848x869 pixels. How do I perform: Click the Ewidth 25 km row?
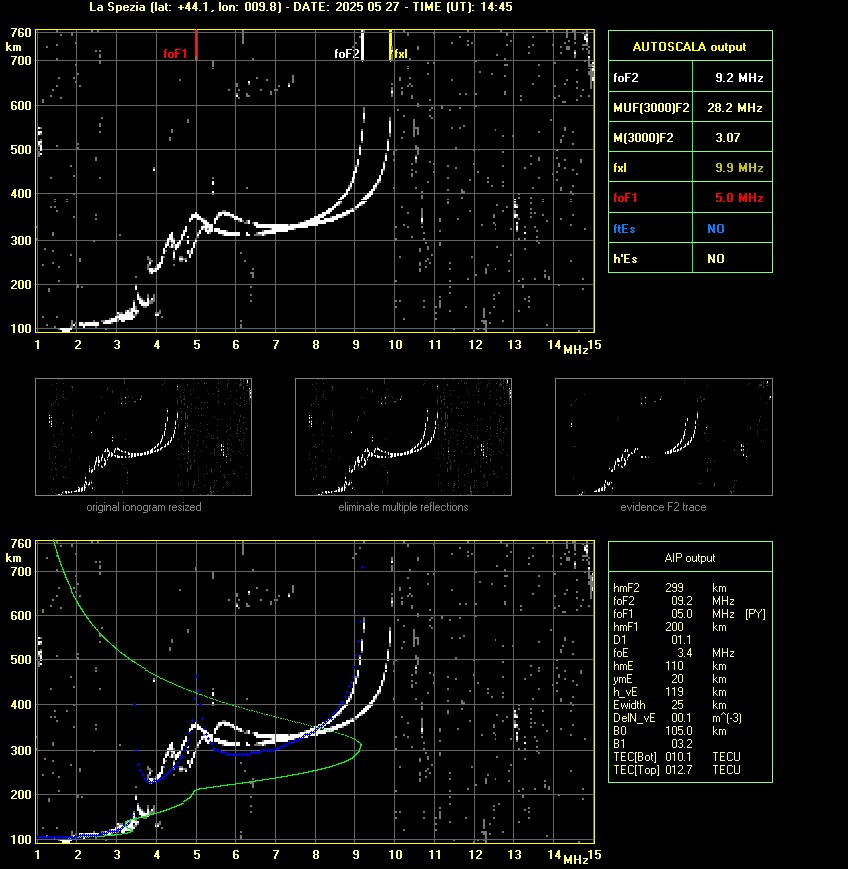[x=670, y=705]
